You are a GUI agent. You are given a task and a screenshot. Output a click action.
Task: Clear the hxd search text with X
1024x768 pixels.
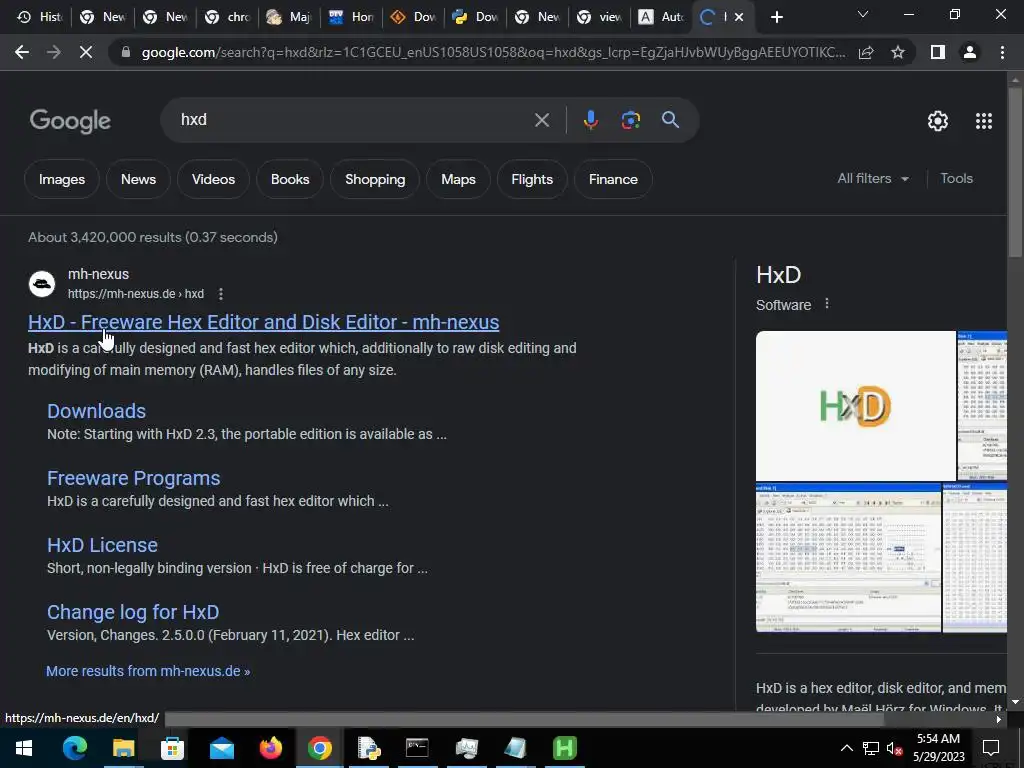(x=541, y=120)
